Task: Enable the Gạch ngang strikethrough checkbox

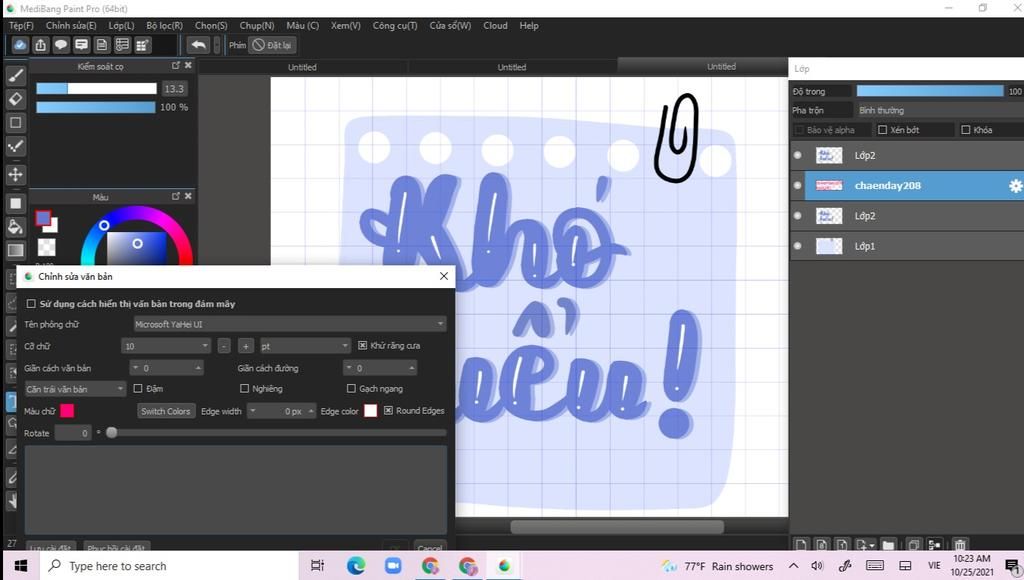Action: click(351, 389)
